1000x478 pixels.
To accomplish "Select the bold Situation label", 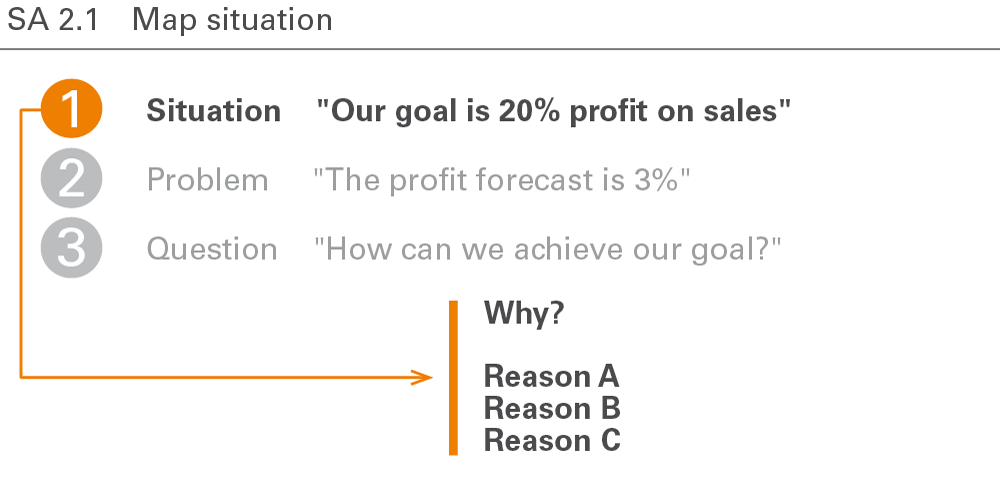I will click(x=214, y=111).
